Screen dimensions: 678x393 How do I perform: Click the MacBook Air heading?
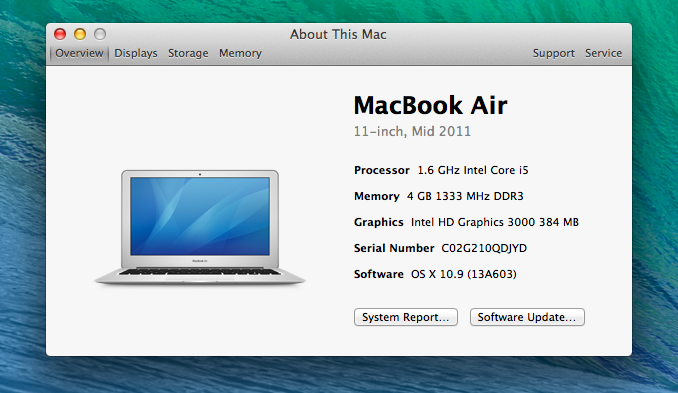pyautogui.click(x=430, y=105)
